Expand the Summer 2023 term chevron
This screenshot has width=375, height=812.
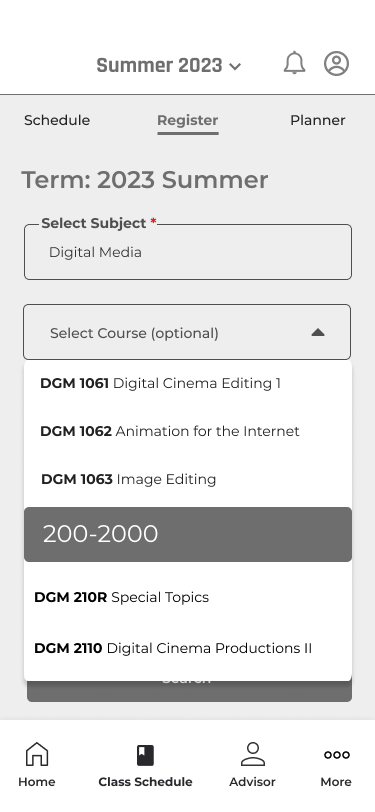(x=235, y=66)
